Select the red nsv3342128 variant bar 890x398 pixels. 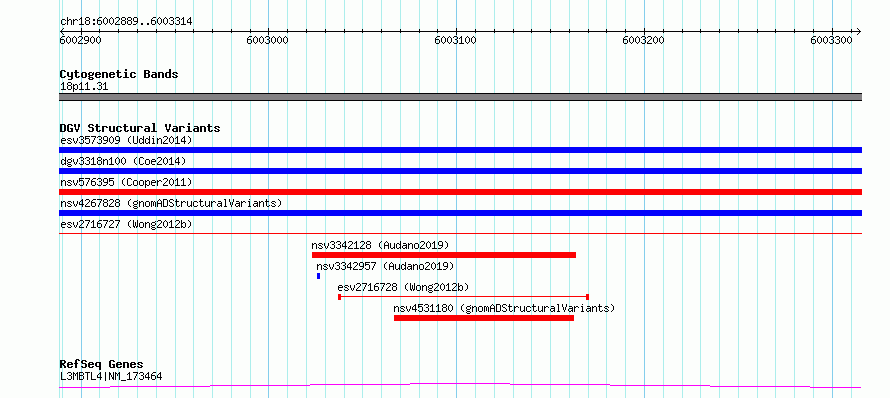click(444, 255)
